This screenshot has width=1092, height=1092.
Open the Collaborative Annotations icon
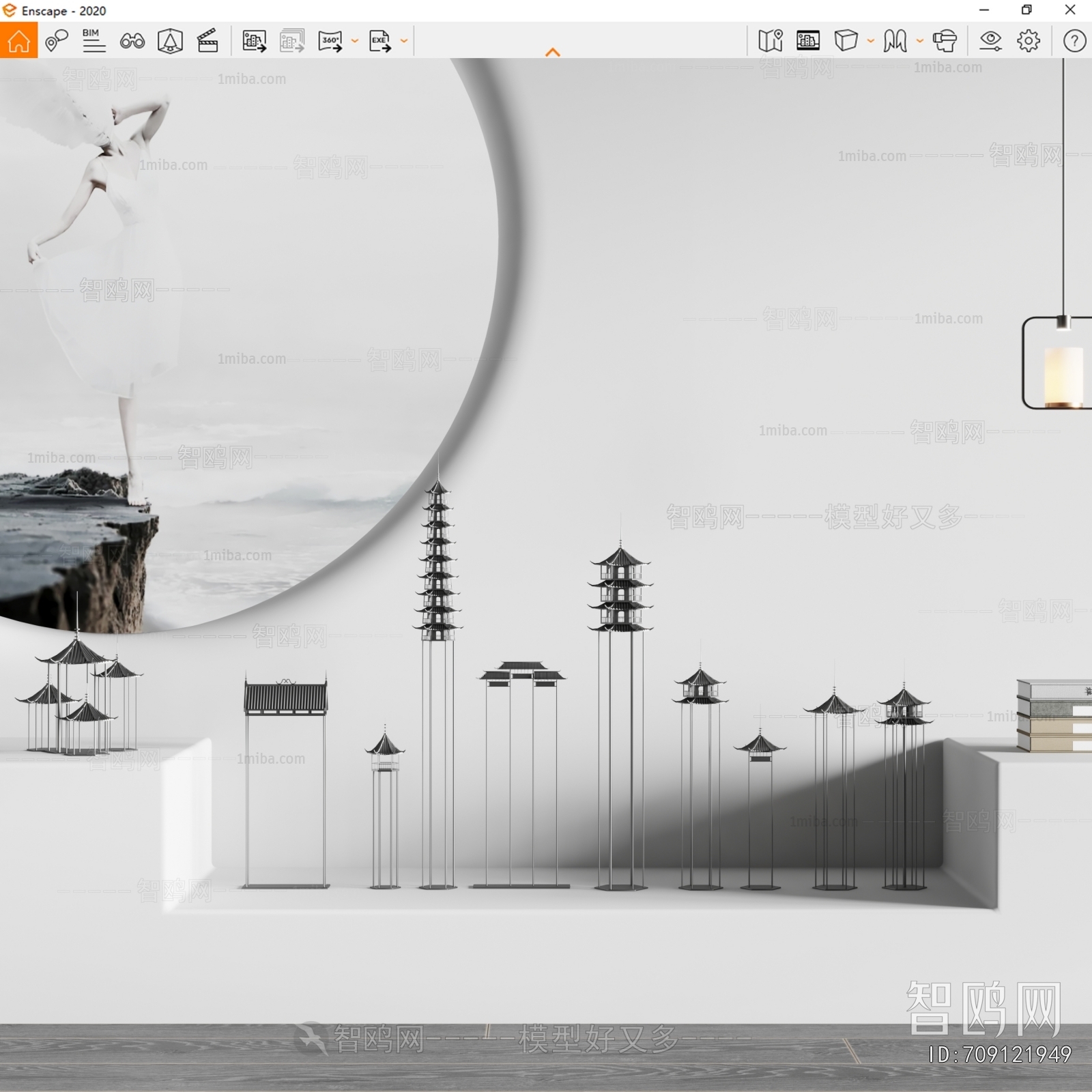pyautogui.click(x=57, y=41)
